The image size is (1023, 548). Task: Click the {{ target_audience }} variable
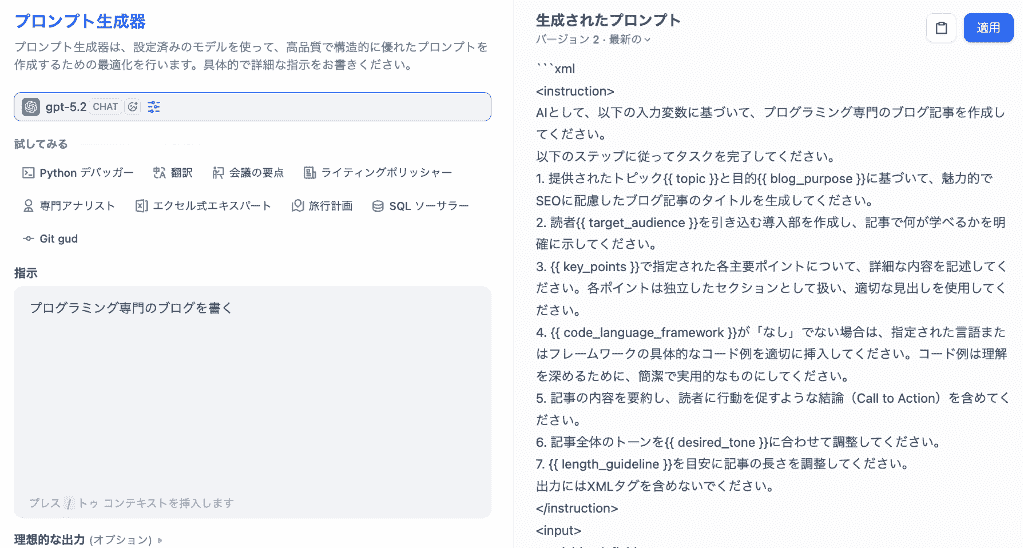coord(637,222)
